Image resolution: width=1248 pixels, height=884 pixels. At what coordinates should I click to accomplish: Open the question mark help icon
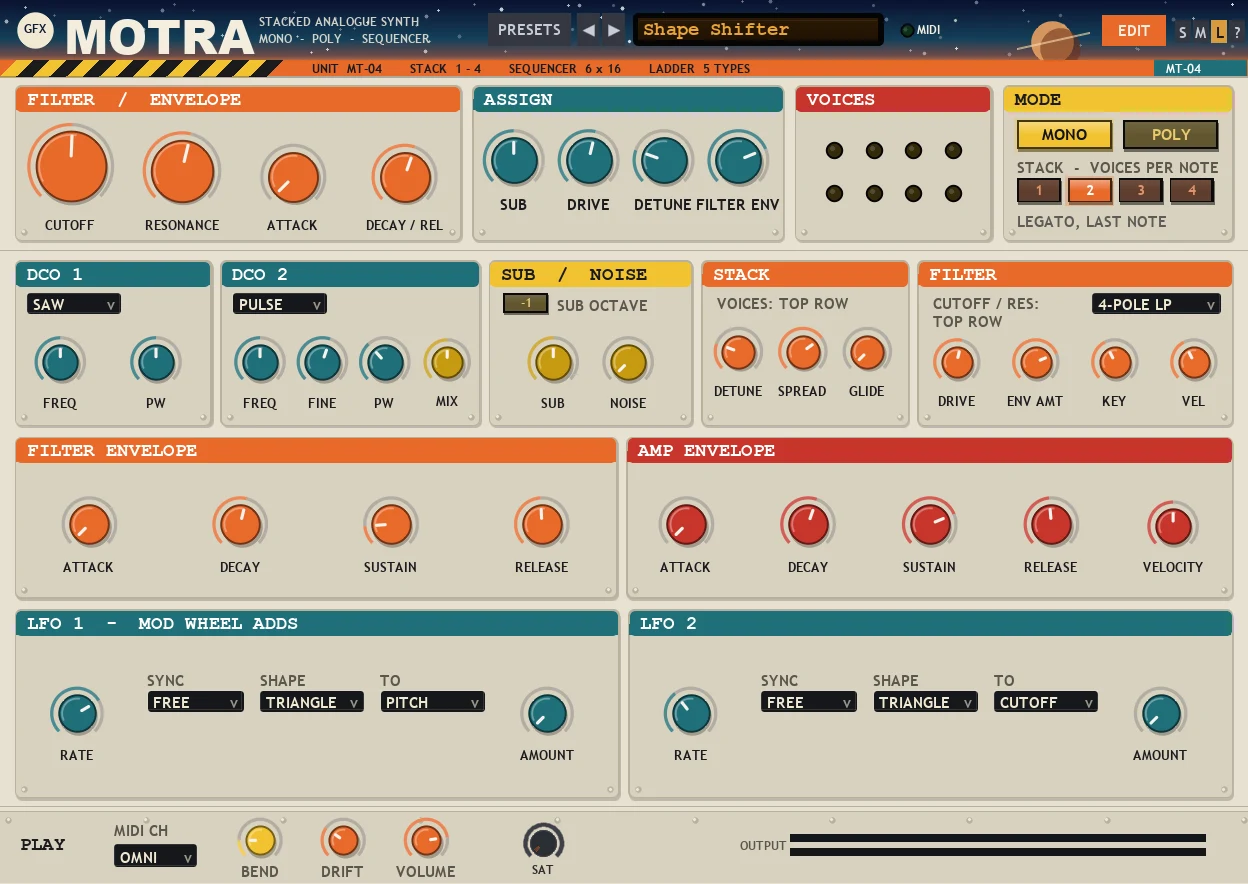(1237, 32)
